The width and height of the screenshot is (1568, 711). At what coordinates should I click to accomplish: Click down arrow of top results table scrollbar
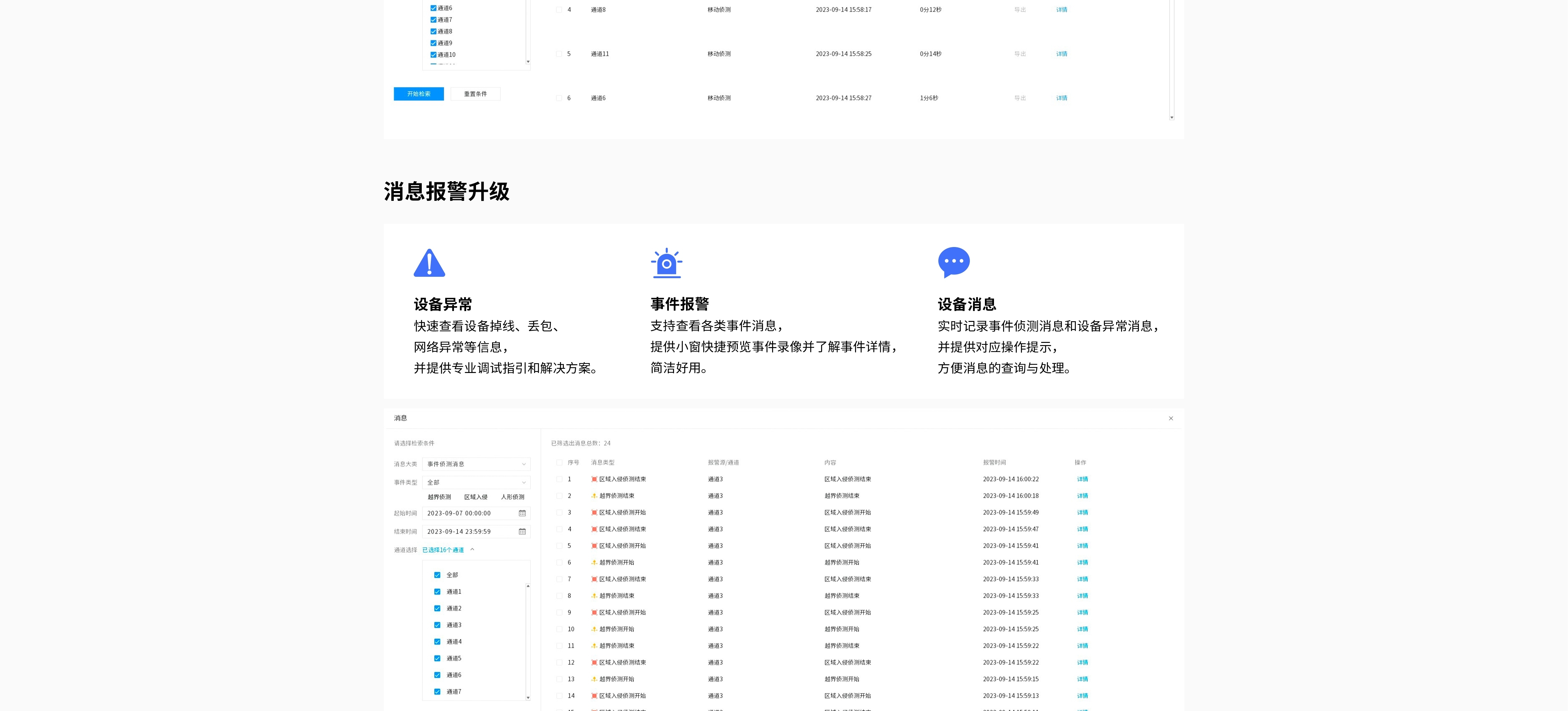[1171, 117]
